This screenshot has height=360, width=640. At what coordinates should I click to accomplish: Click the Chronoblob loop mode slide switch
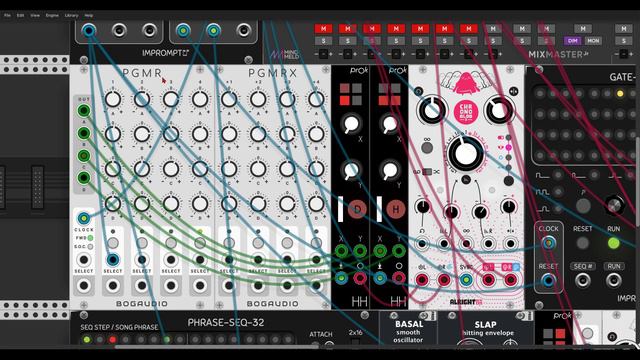coord(427,172)
